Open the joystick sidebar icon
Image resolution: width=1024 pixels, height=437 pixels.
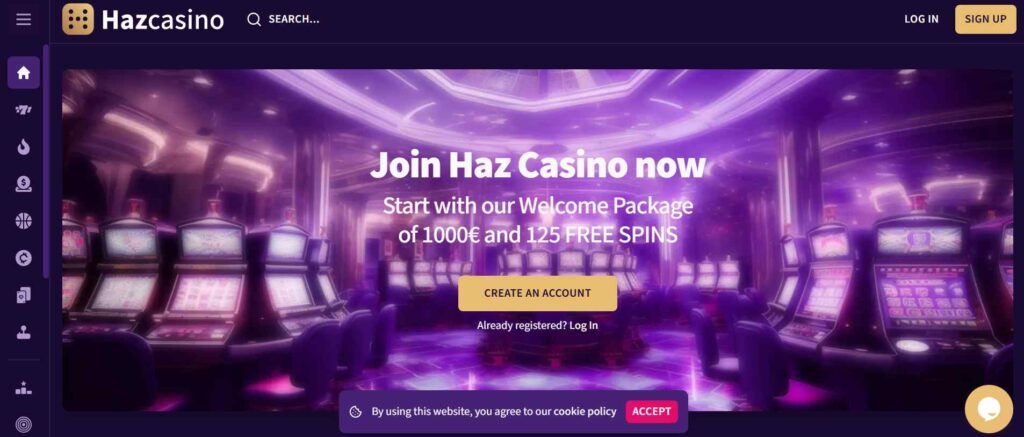pos(24,332)
